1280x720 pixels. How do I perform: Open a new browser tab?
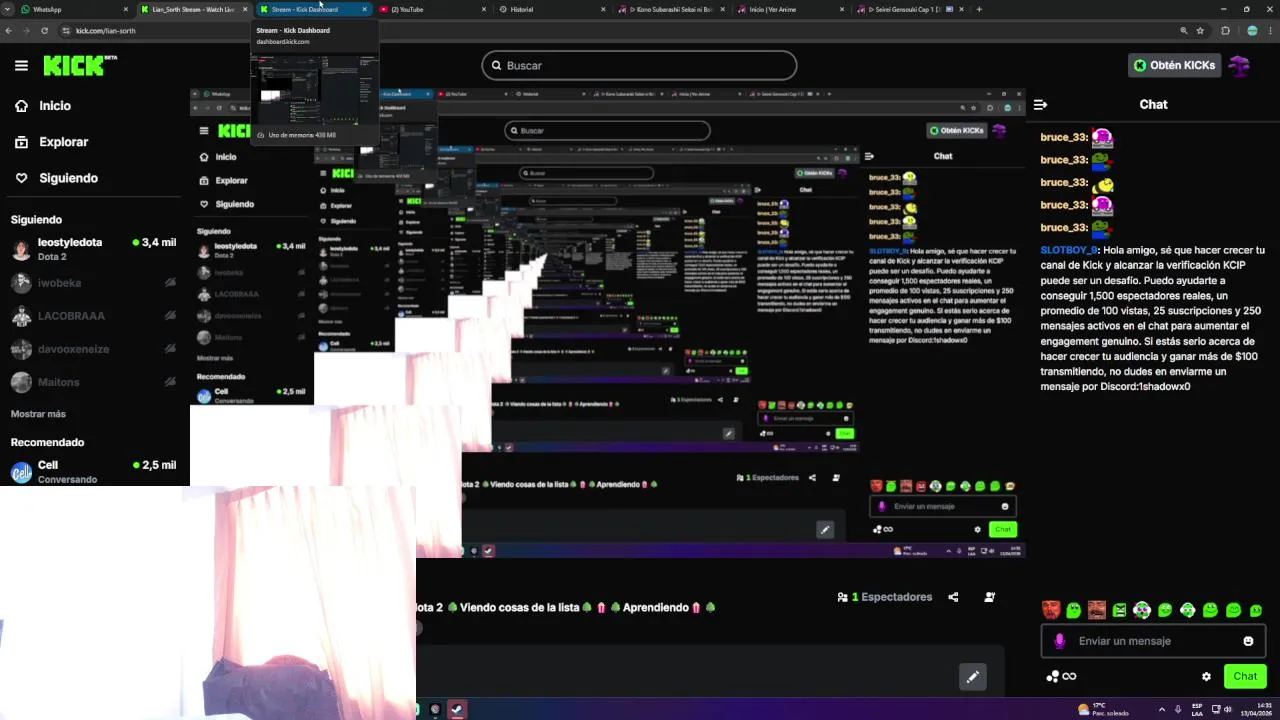click(x=979, y=9)
